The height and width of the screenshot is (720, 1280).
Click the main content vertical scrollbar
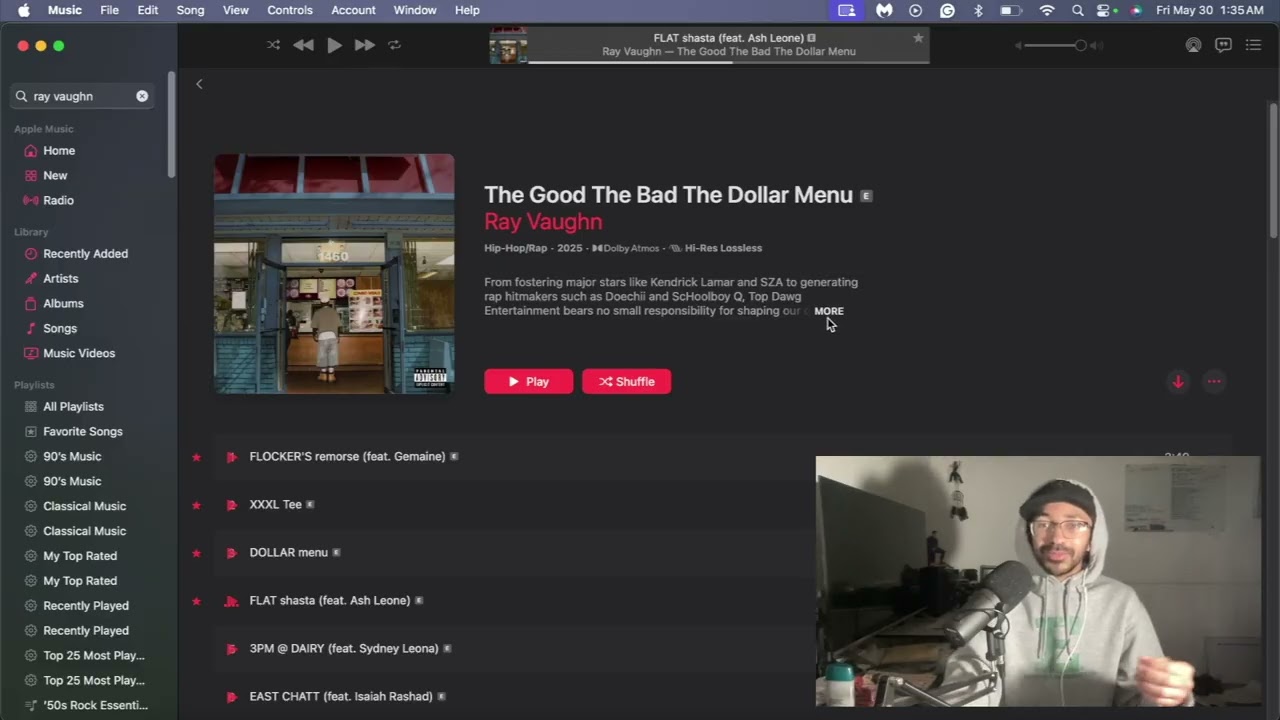pos(1273,170)
